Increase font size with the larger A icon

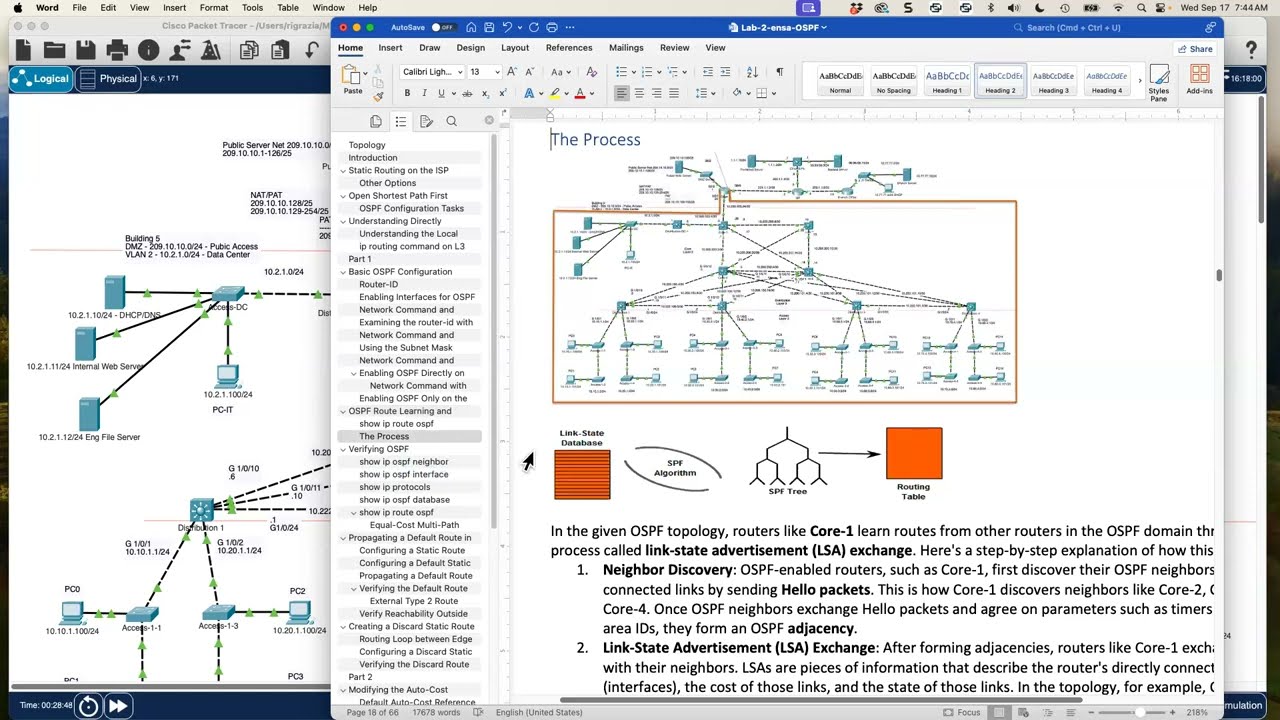tap(512, 72)
